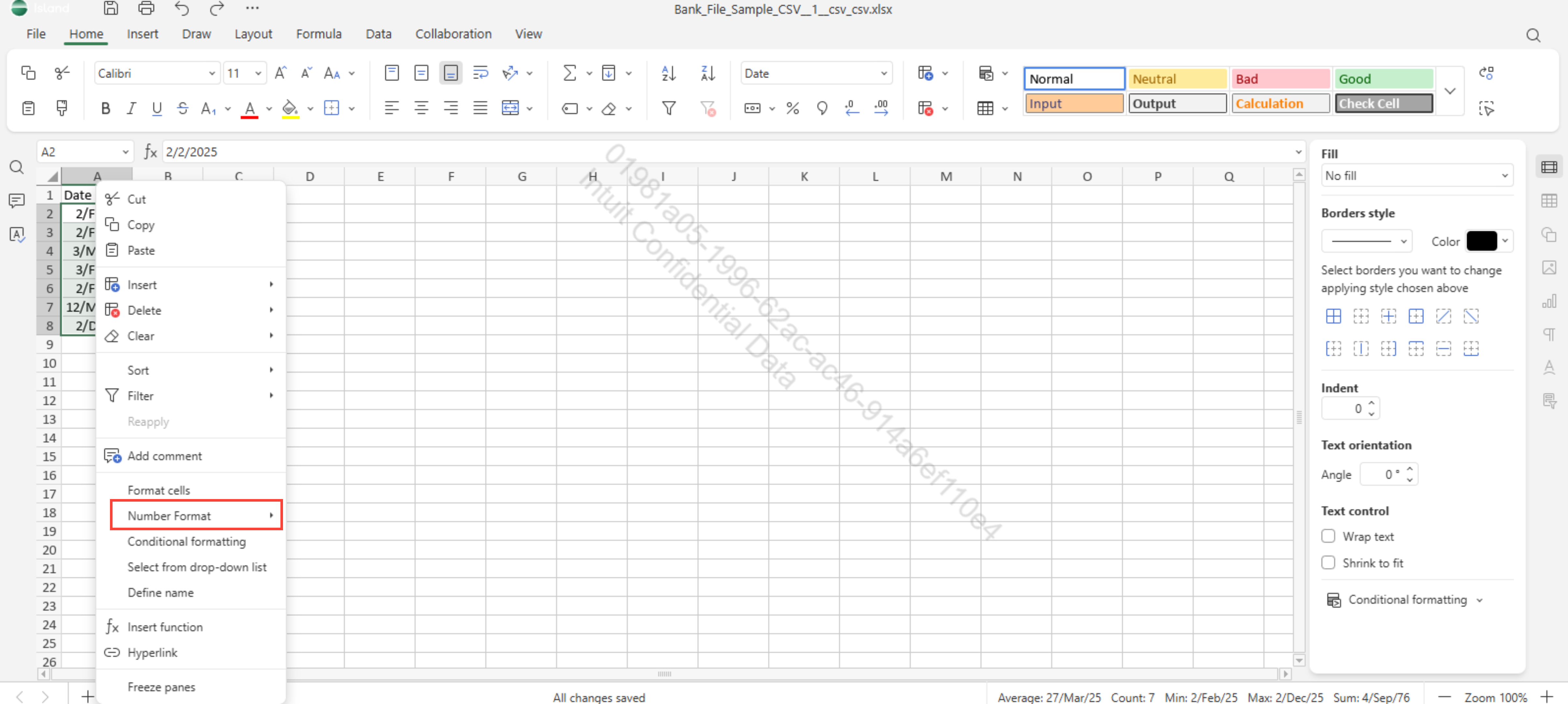
Task: Apply the Good cell style
Action: pos(1383,79)
